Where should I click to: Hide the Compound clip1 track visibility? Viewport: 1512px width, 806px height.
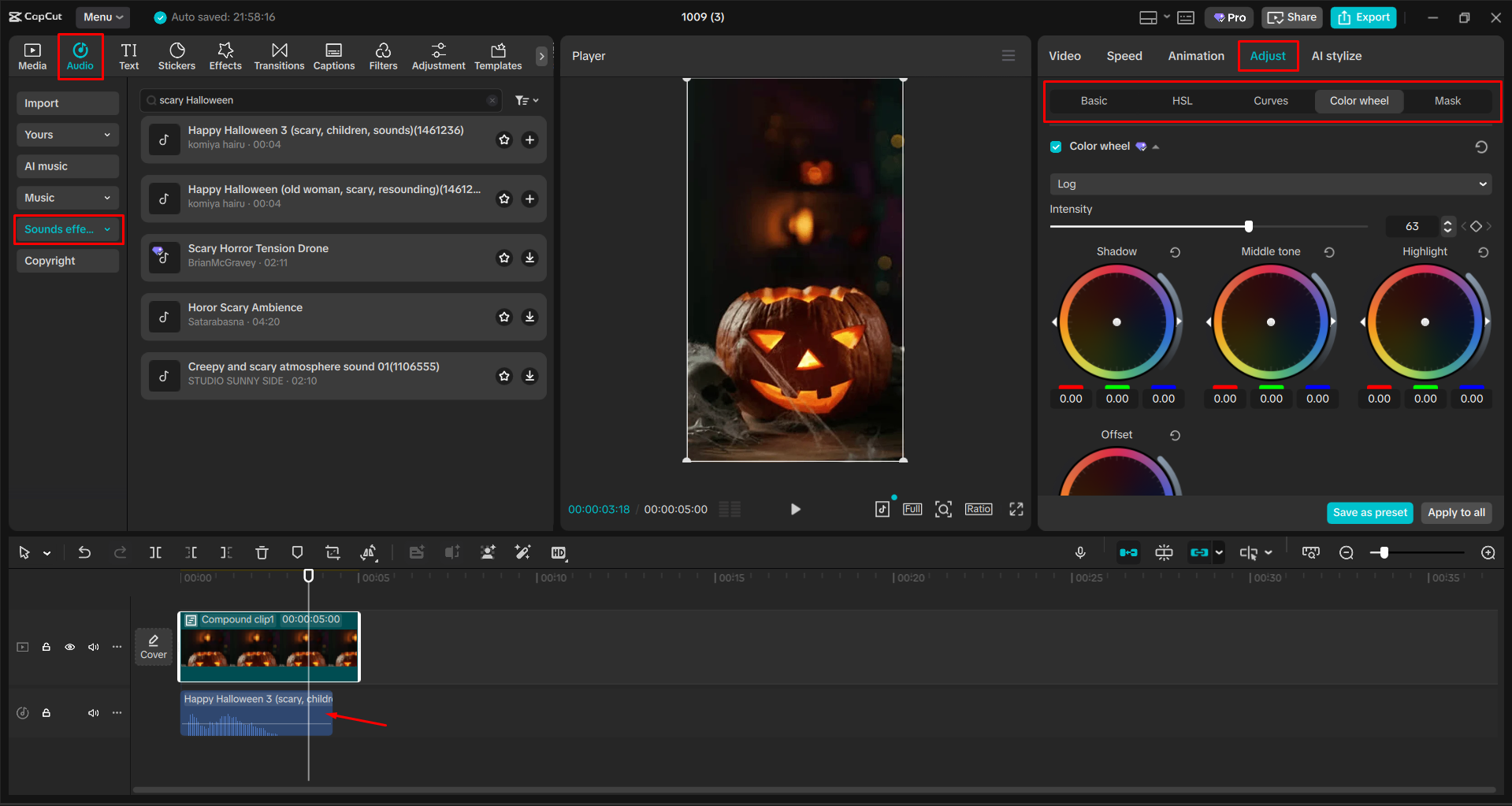69,646
